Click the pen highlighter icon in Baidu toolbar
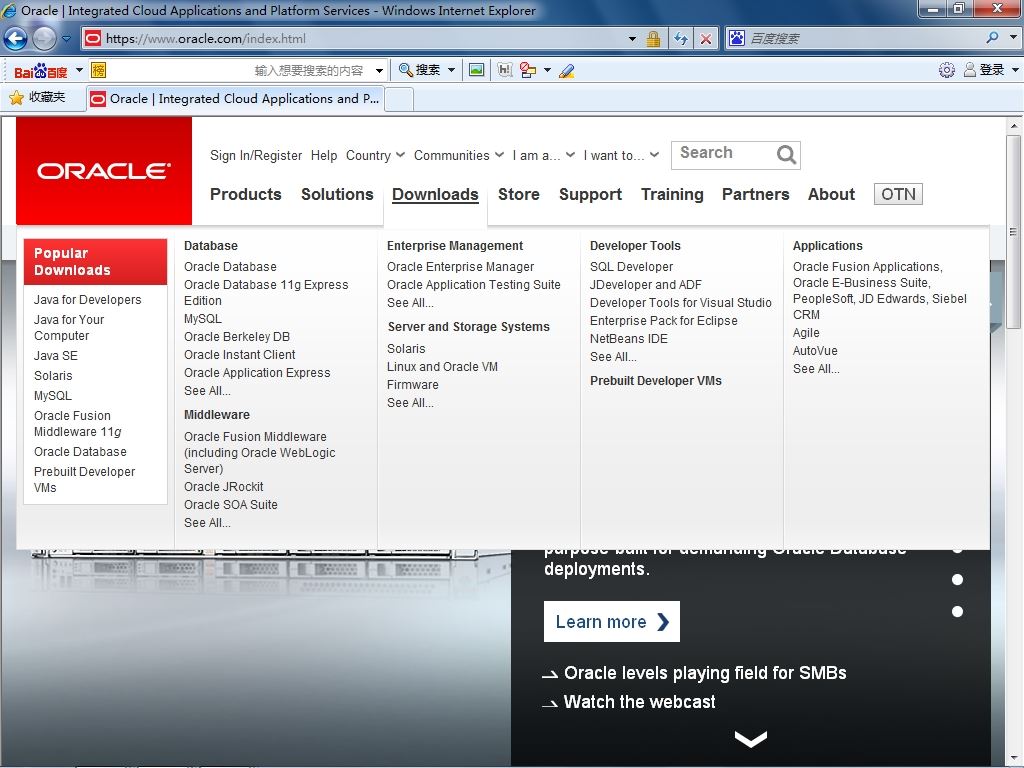Screen dimensions: 1024x768 [x=566, y=71]
